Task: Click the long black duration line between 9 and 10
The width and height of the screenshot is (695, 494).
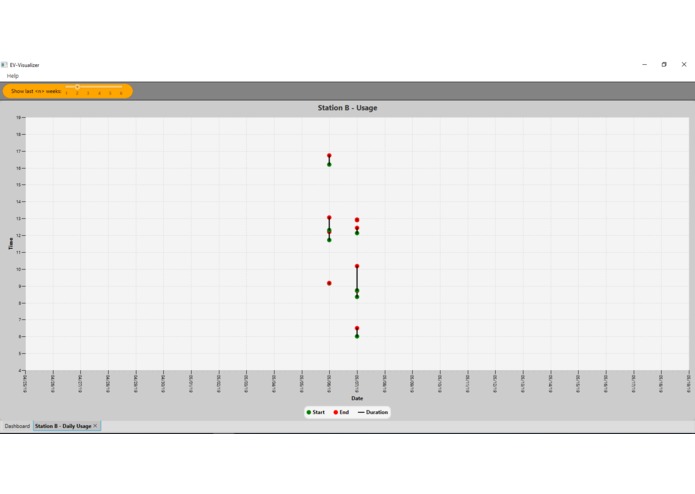Action: 357,278
